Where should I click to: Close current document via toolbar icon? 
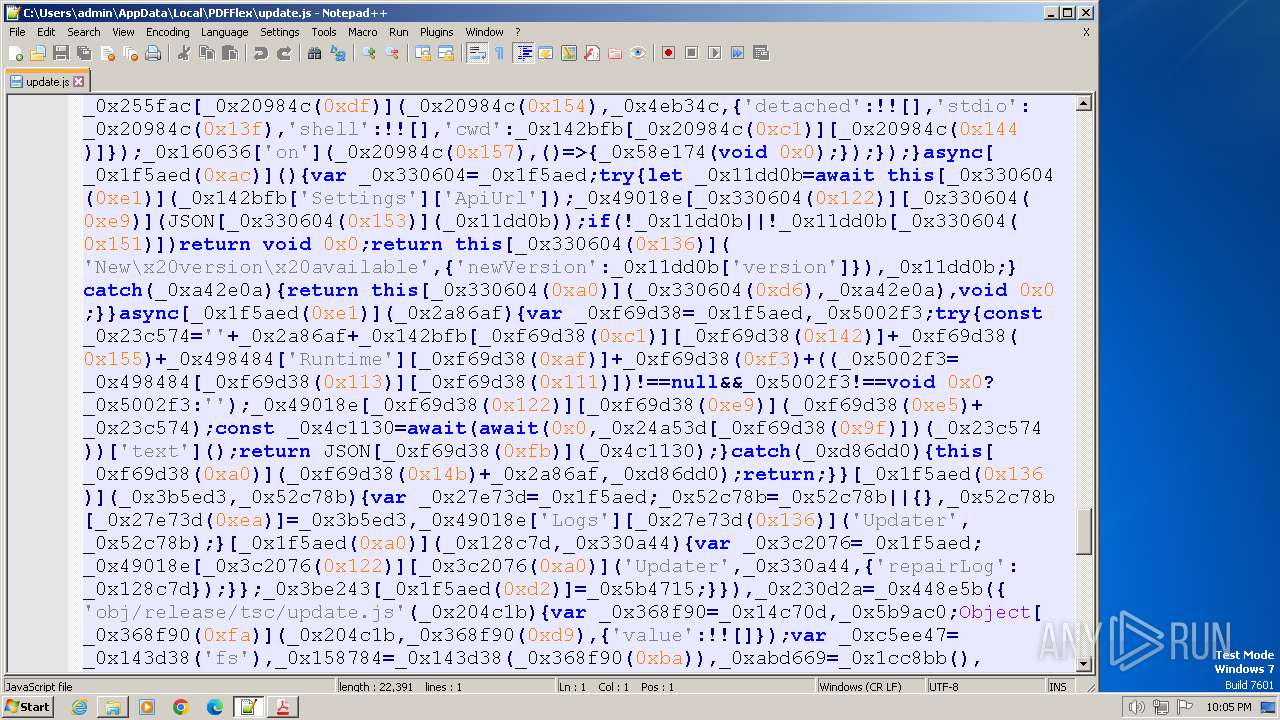point(107,53)
